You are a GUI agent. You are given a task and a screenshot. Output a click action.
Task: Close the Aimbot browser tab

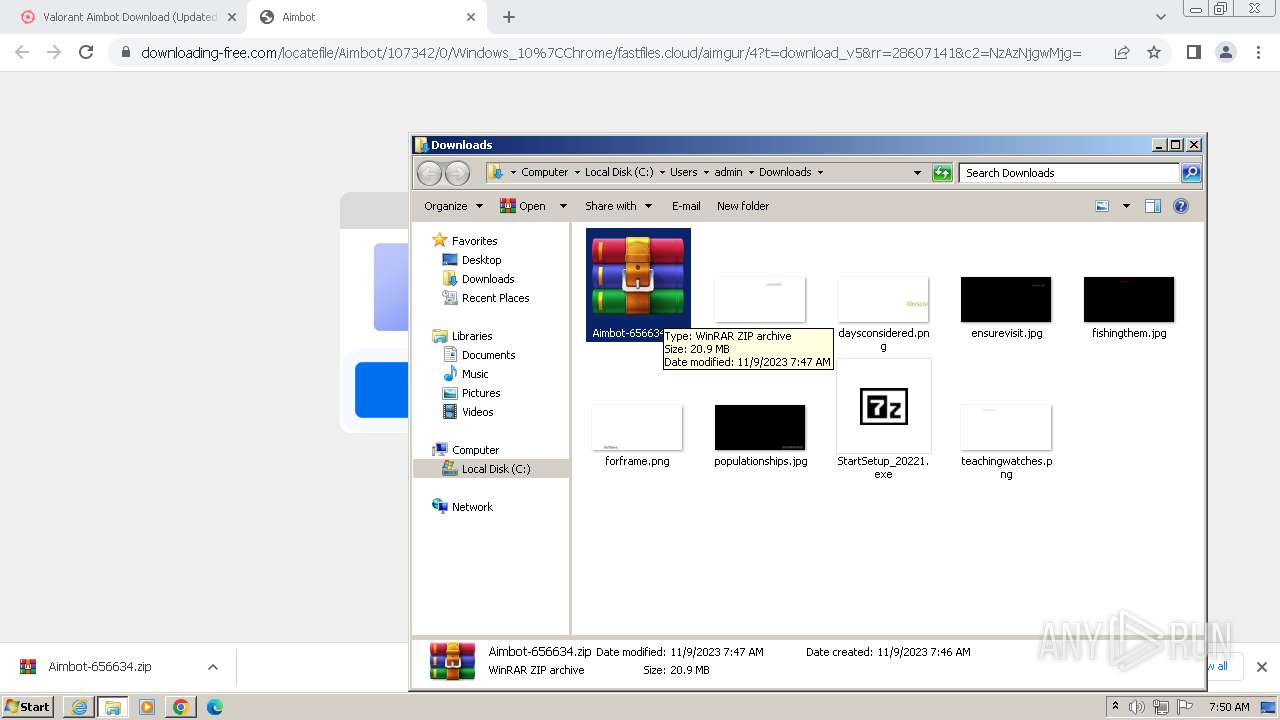pyautogui.click(x=471, y=17)
